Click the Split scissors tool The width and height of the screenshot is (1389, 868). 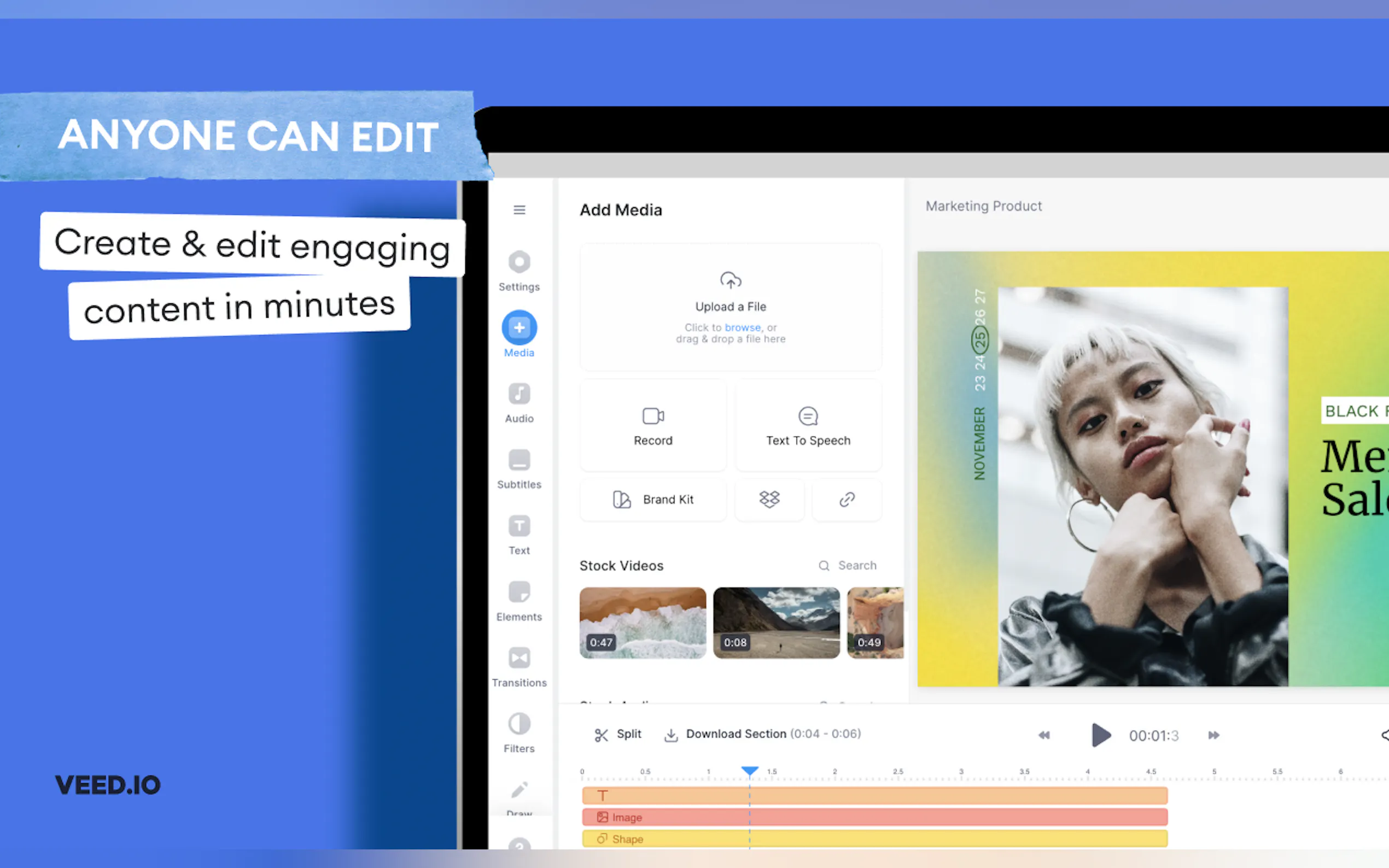(618, 734)
